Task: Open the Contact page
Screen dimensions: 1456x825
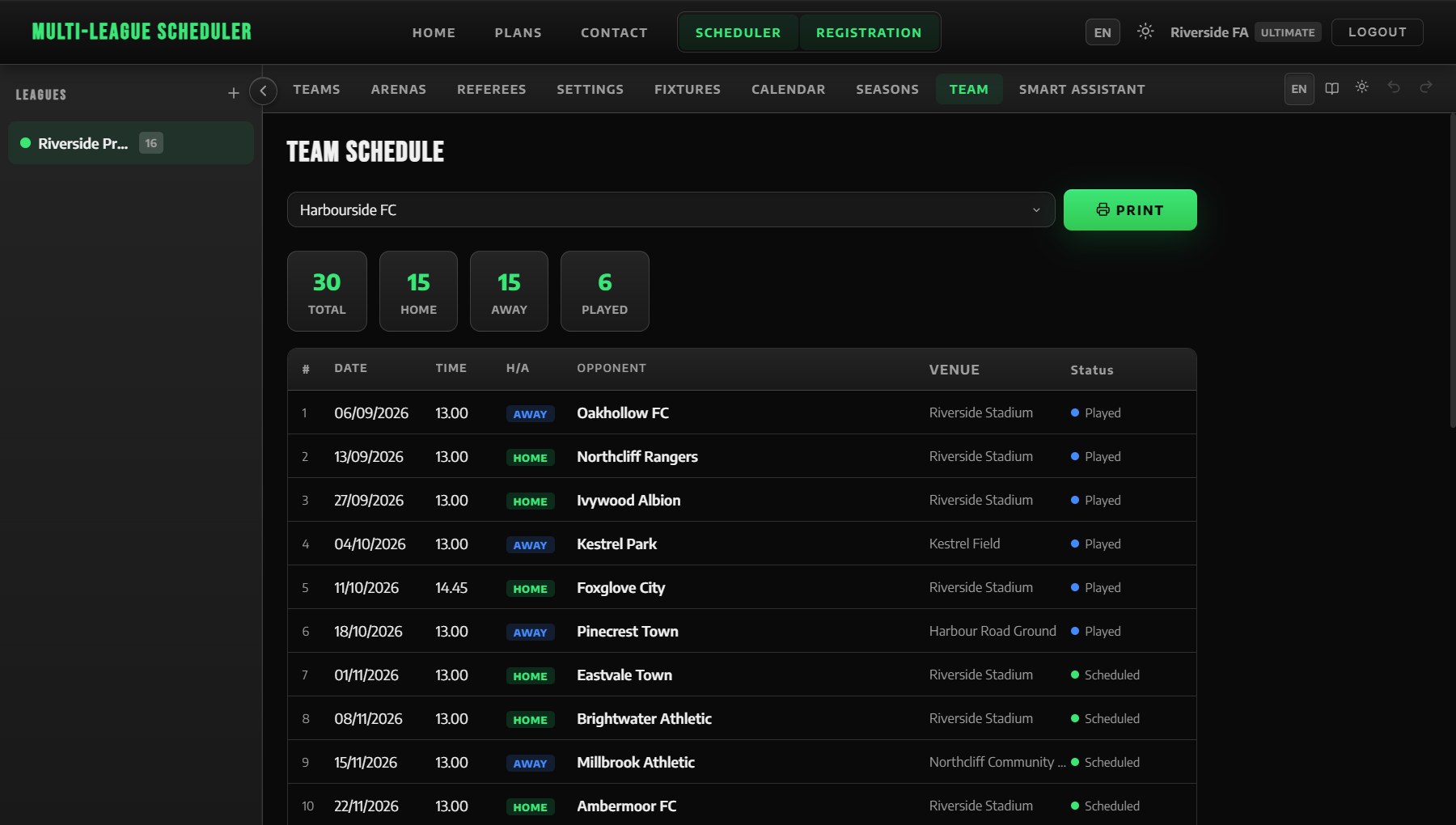Action: pyautogui.click(x=614, y=32)
